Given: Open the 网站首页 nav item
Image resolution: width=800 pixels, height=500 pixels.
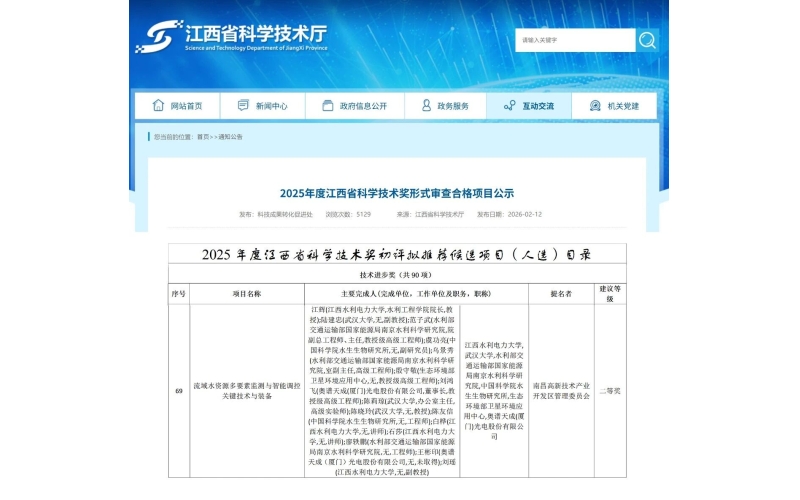Looking at the screenshot, I should click(x=178, y=106).
